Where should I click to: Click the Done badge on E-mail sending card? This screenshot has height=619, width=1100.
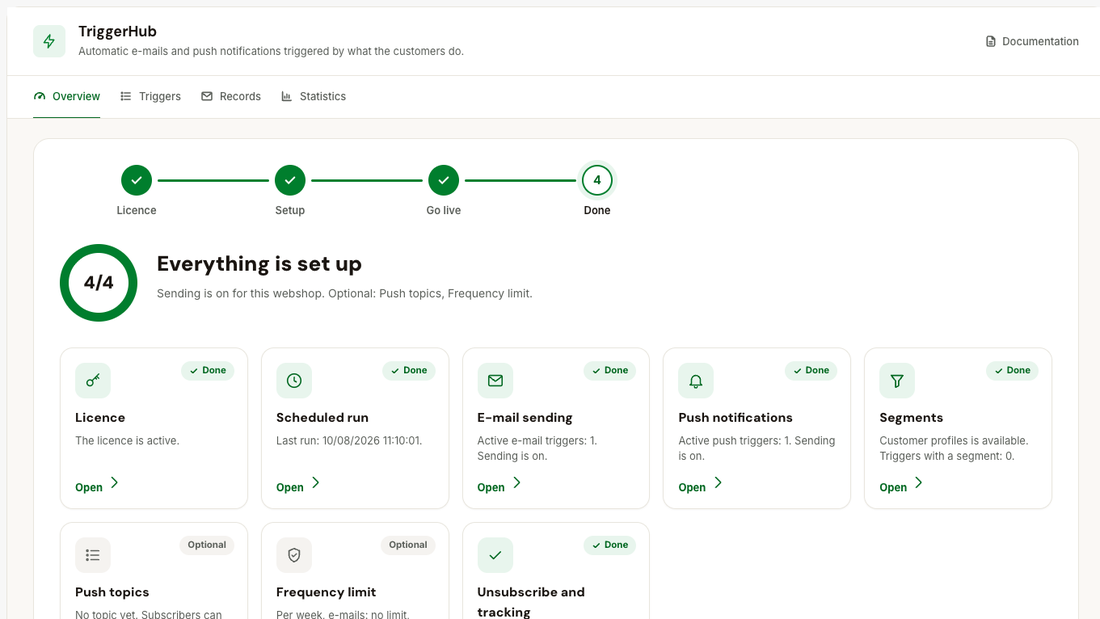coord(610,371)
